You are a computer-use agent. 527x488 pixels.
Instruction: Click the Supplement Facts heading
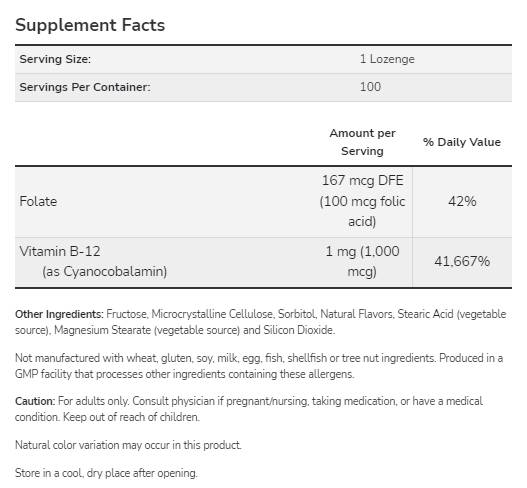(90, 25)
